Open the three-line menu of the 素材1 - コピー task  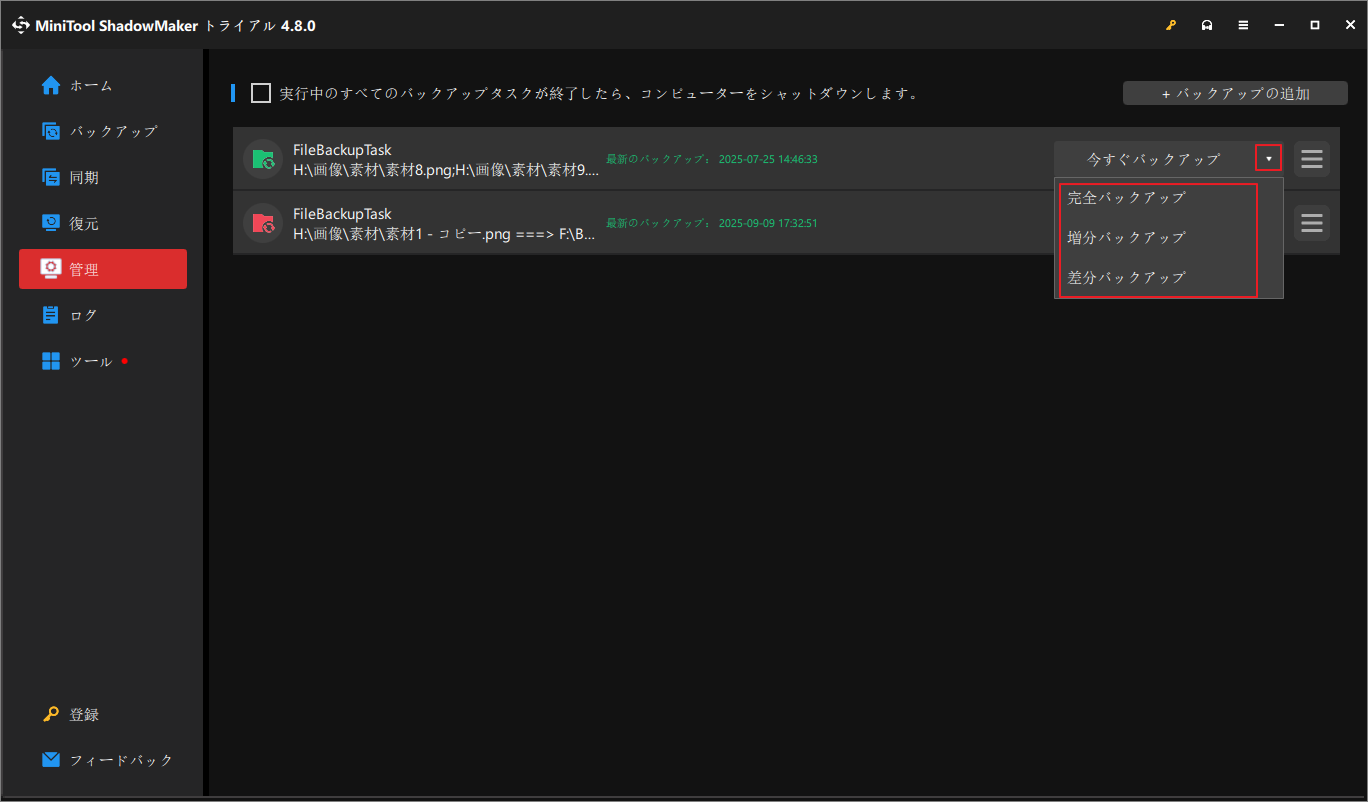[x=1312, y=222]
